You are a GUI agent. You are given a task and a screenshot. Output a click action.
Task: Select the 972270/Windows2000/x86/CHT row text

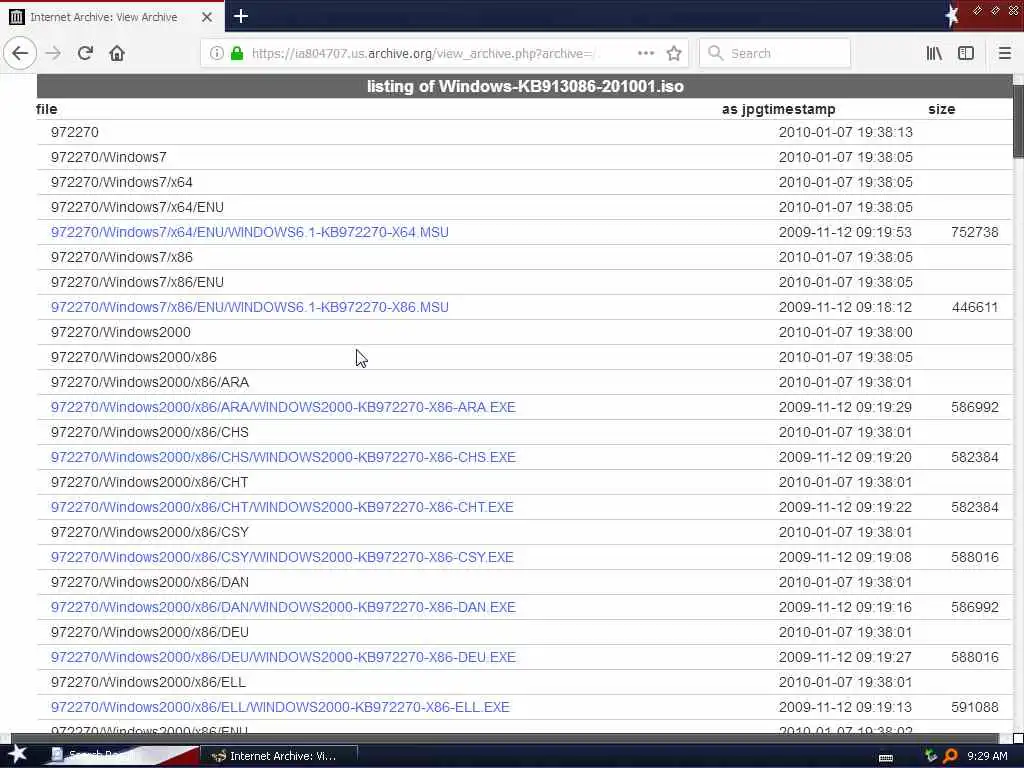[150, 482]
